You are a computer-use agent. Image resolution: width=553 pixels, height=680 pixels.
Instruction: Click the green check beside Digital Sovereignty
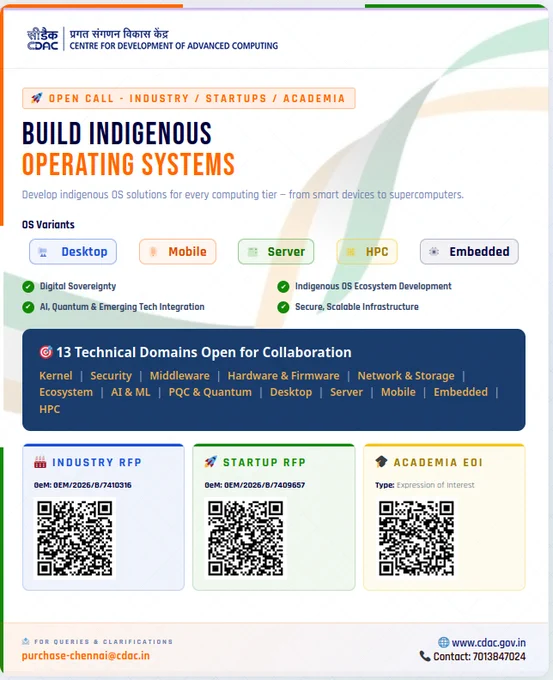click(x=28, y=287)
